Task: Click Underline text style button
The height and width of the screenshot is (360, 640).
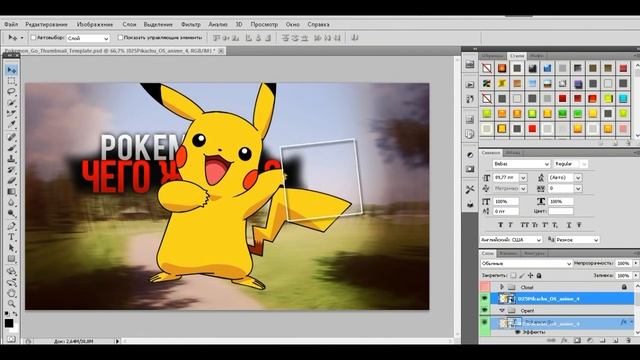Action: (569, 225)
